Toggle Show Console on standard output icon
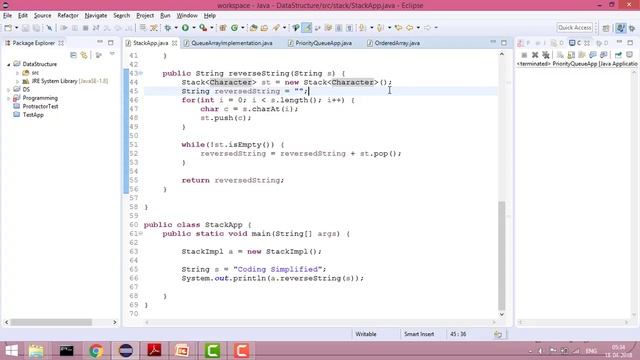The width and height of the screenshot is (640, 360). (x=593, y=55)
